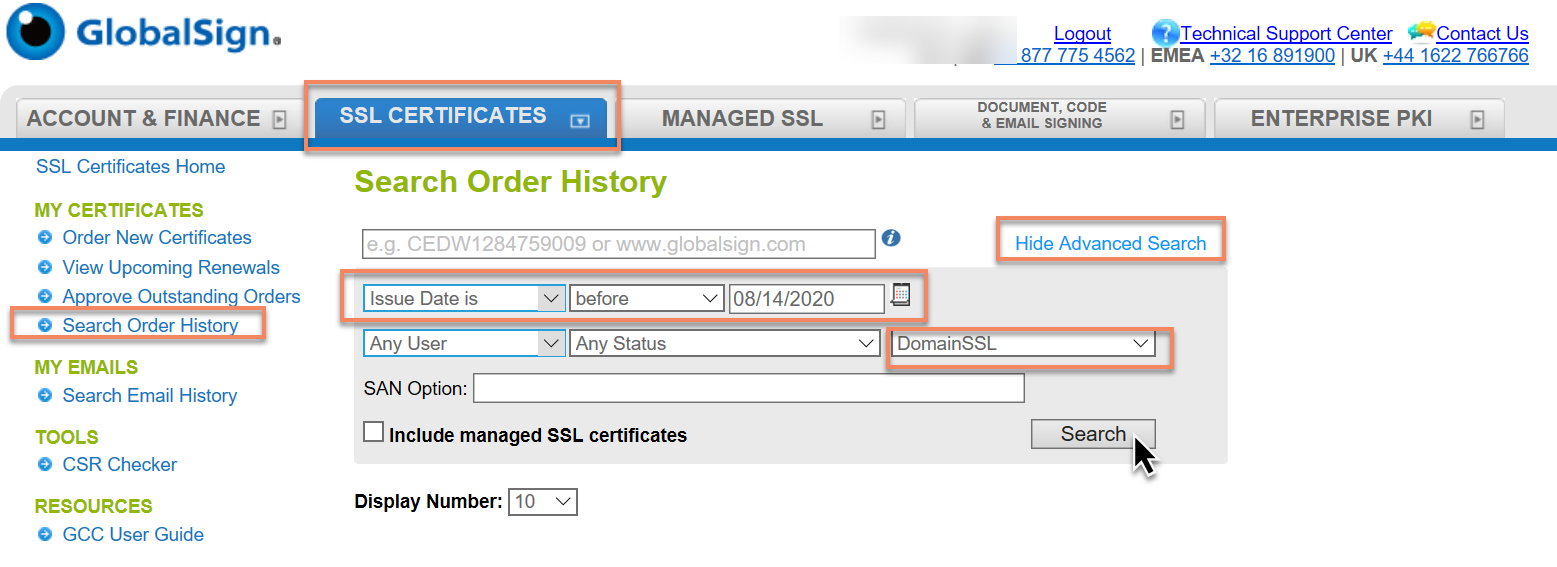Image resolution: width=1557 pixels, height=567 pixels.
Task: Change the Display Number dropdown
Action: [x=543, y=501]
